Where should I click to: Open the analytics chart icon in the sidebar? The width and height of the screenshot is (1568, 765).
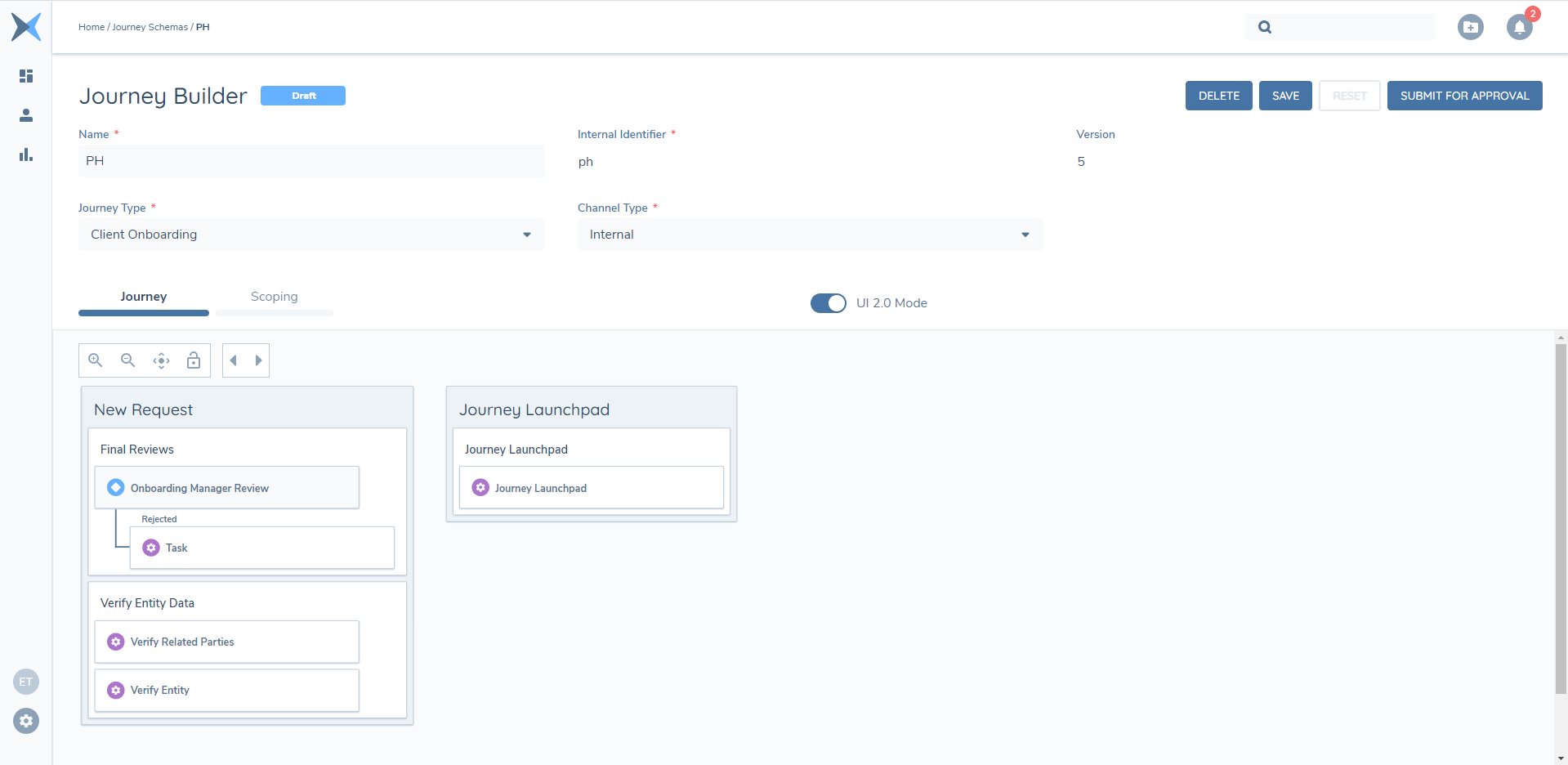click(x=25, y=154)
